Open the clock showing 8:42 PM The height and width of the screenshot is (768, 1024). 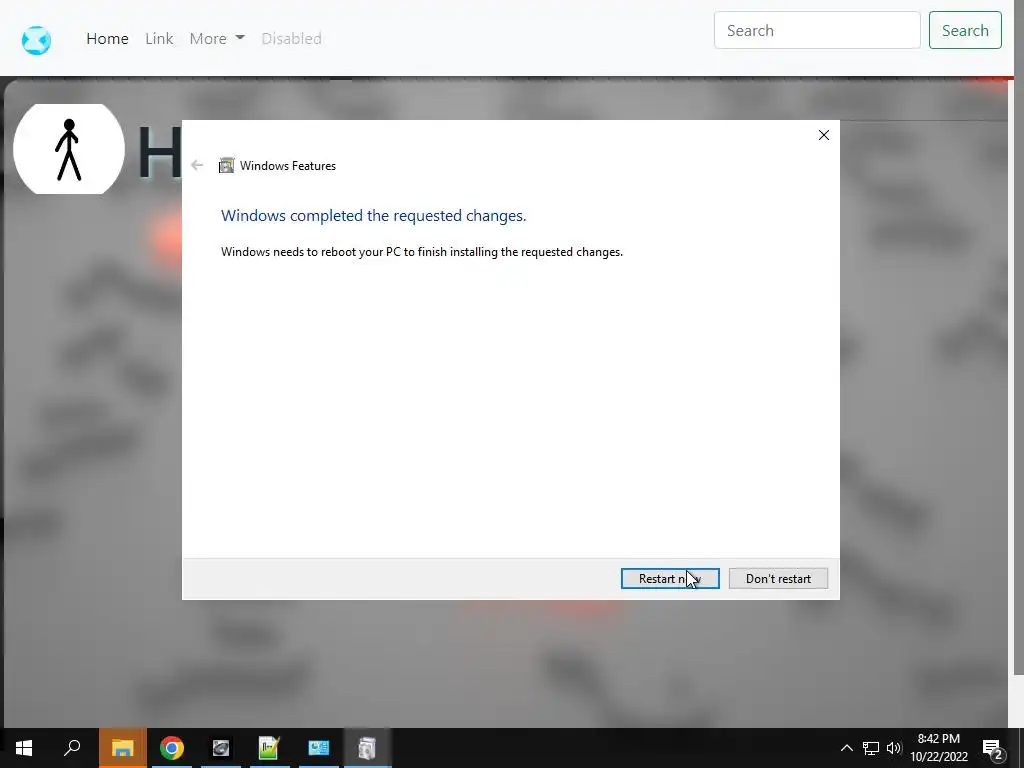click(939, 748)
